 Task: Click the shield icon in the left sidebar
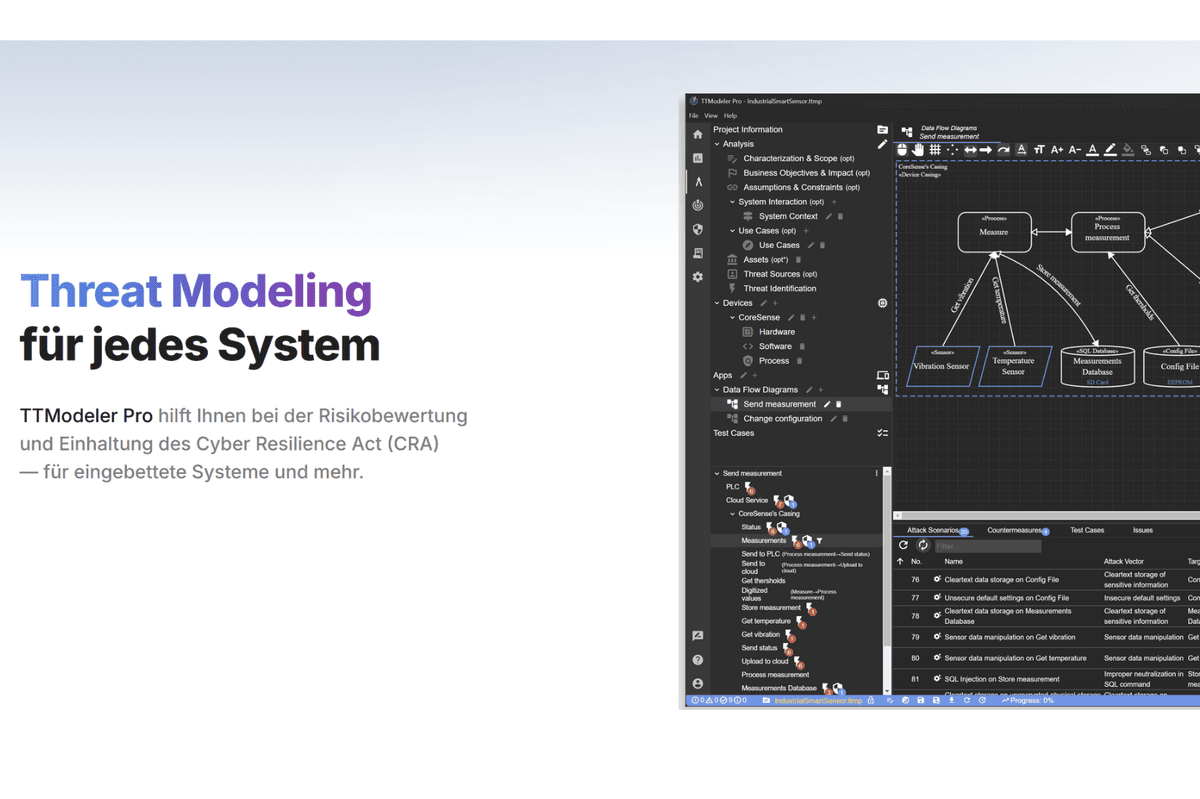(x=698, y=229)
